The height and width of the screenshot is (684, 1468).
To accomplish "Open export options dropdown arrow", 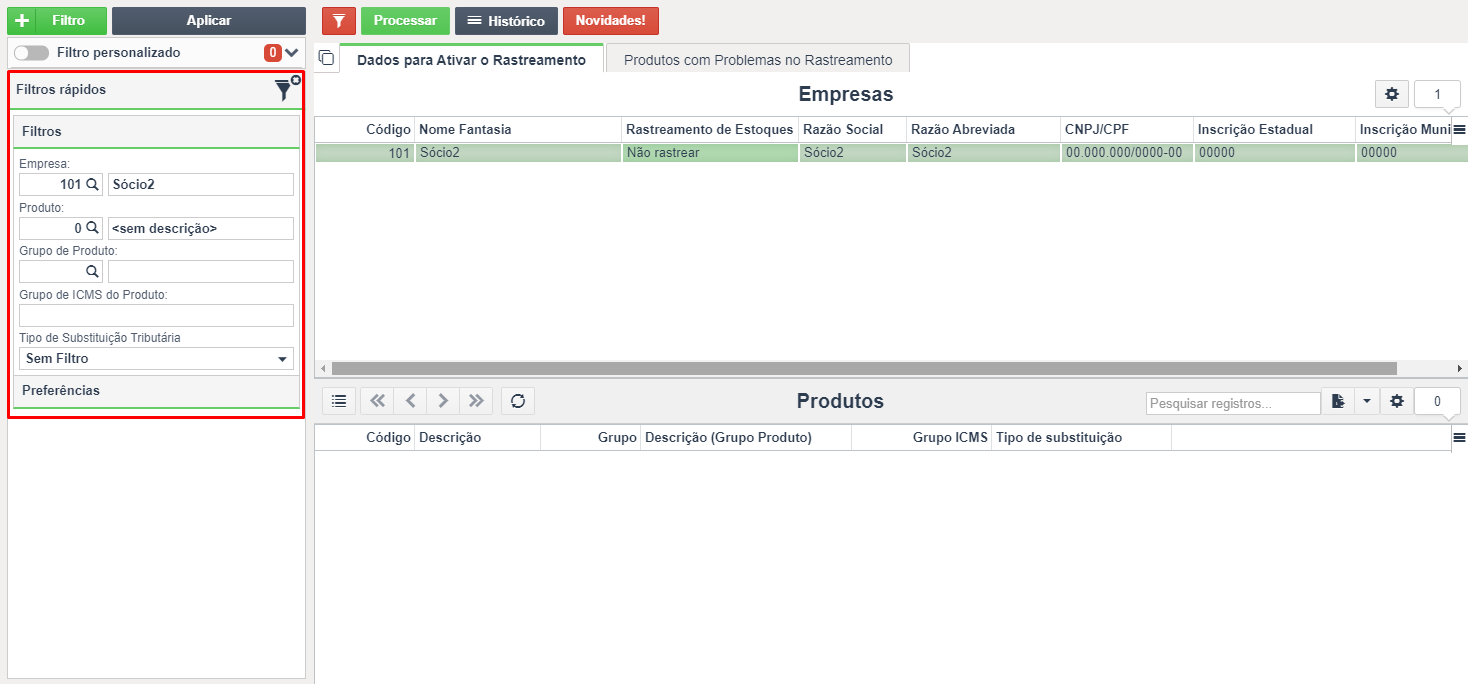I will point(1367,401).
